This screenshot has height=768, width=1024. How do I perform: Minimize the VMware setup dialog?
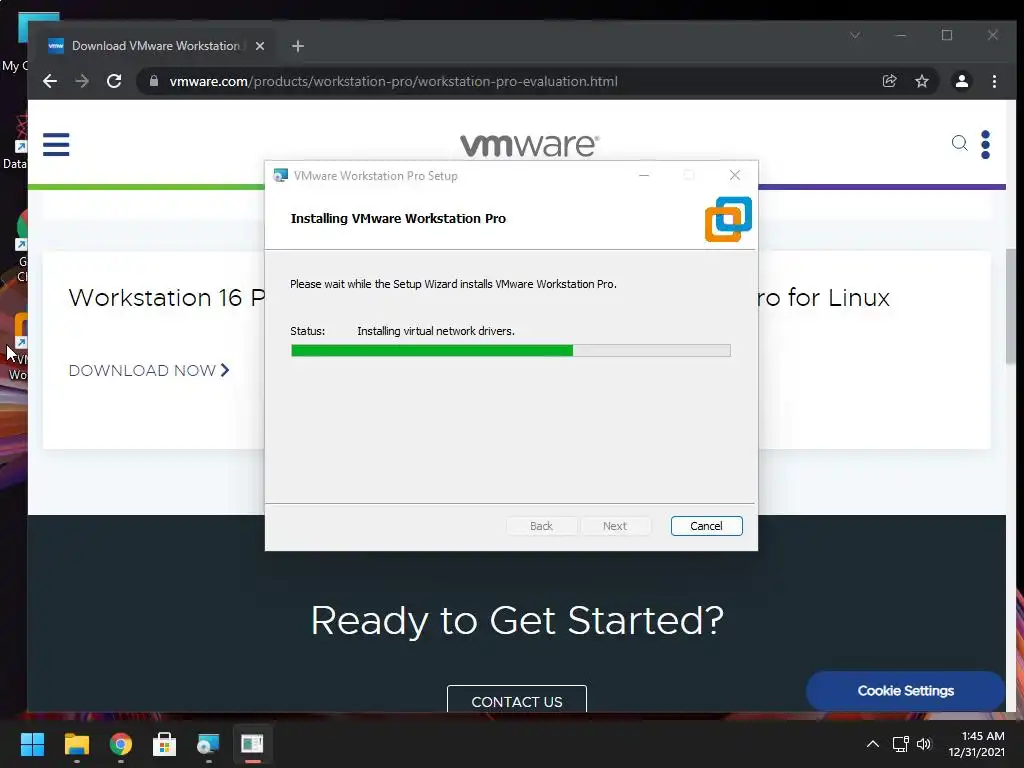(644, 175)
